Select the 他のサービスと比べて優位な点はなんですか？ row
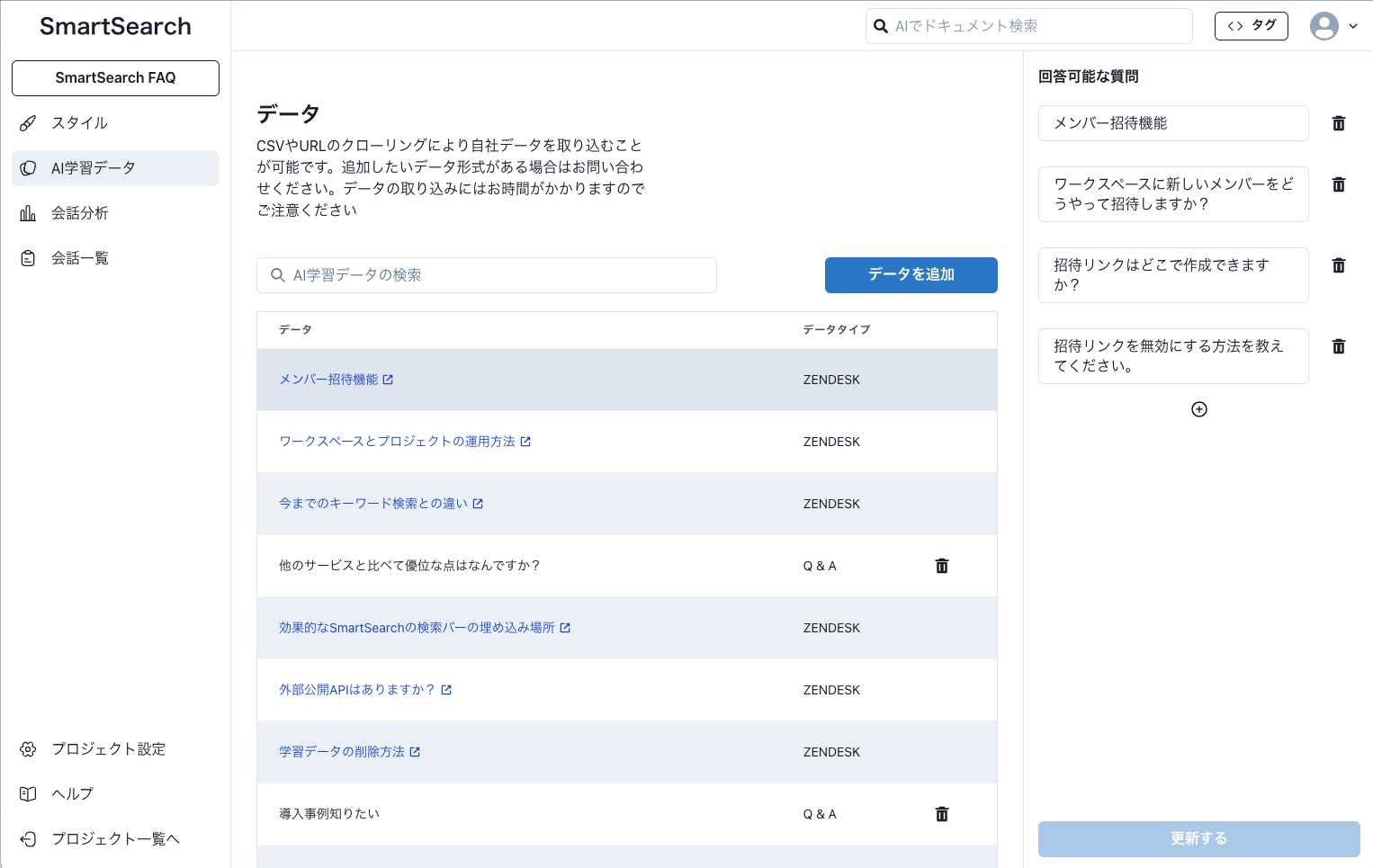The height and width of the screenshot is (868, 1373). (x=627, y=566)
